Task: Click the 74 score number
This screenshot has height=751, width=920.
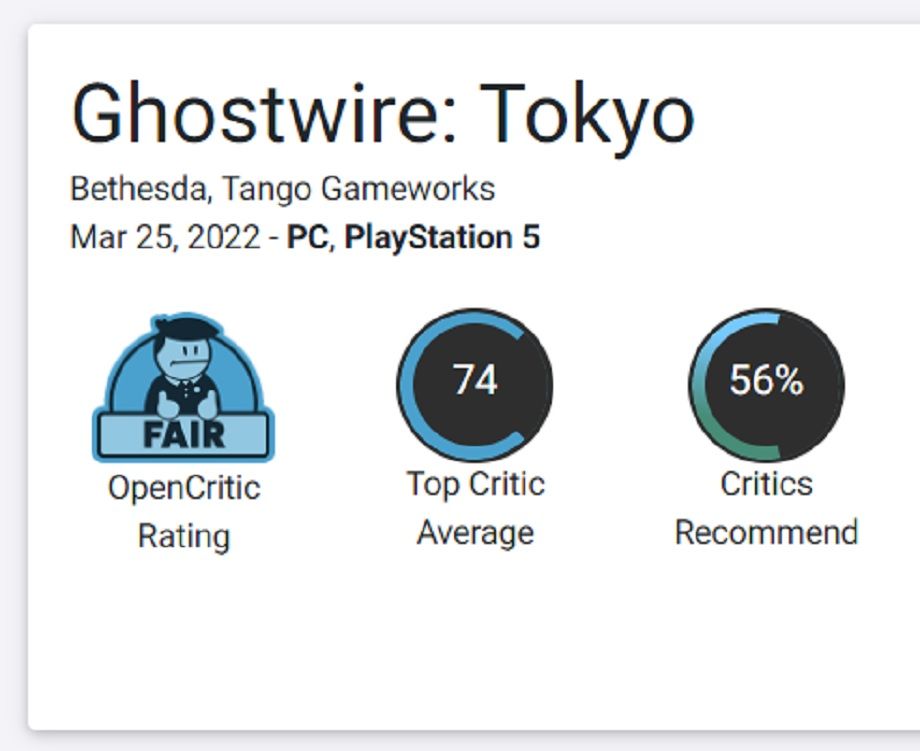Action: 475,381
